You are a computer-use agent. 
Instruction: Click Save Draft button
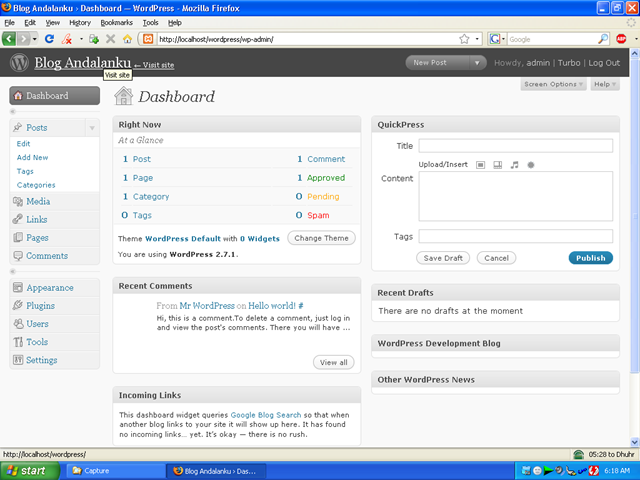443,258
